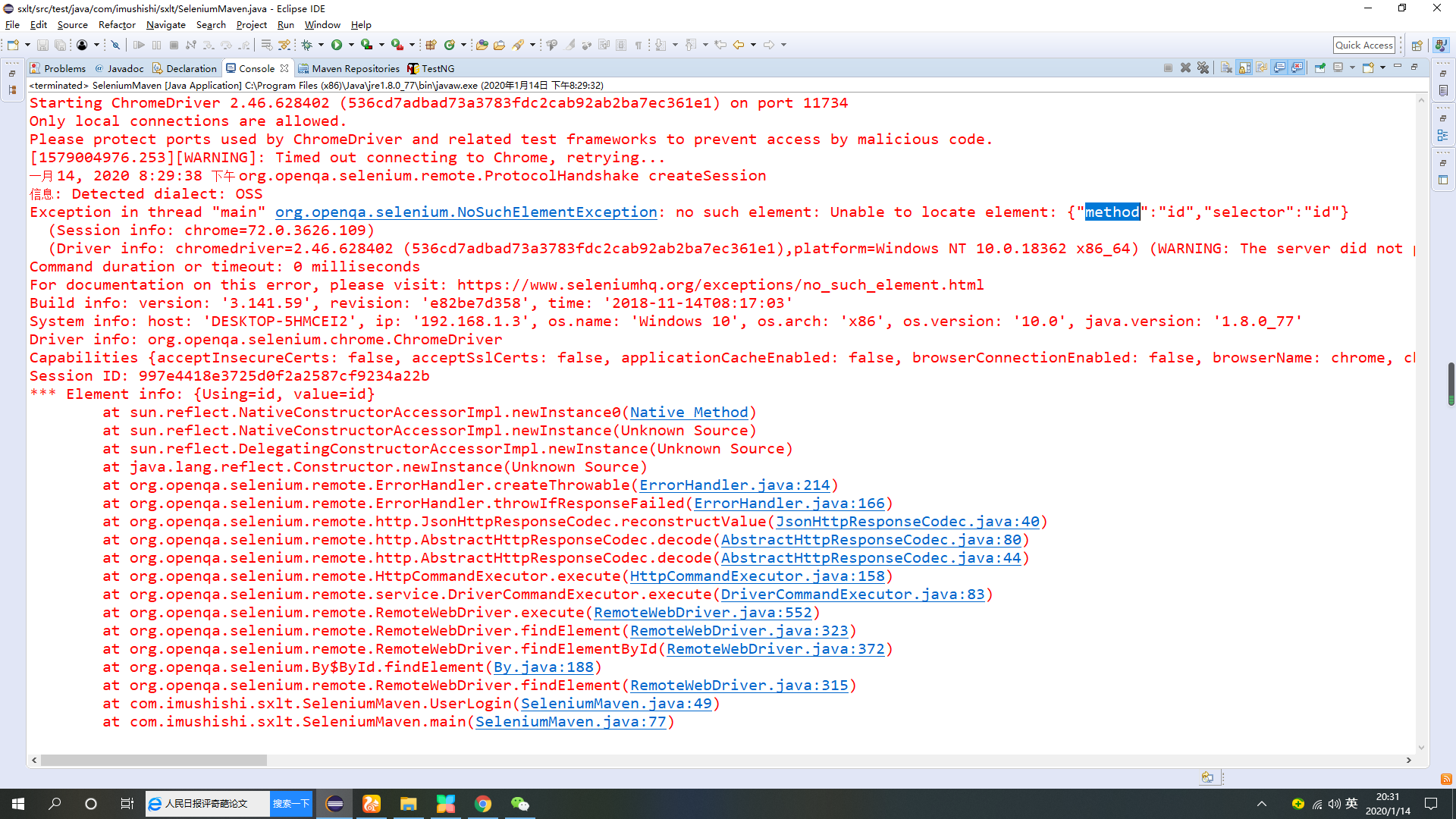Open Eclipse from the Windows taskbar
The height and width of the screenshot is (819, 1456).
[334, 804]
